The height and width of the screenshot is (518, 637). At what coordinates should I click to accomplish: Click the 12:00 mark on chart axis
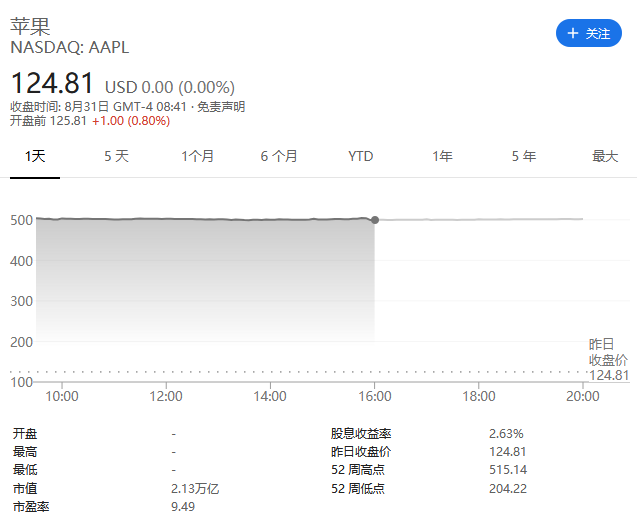pos(166,396)
